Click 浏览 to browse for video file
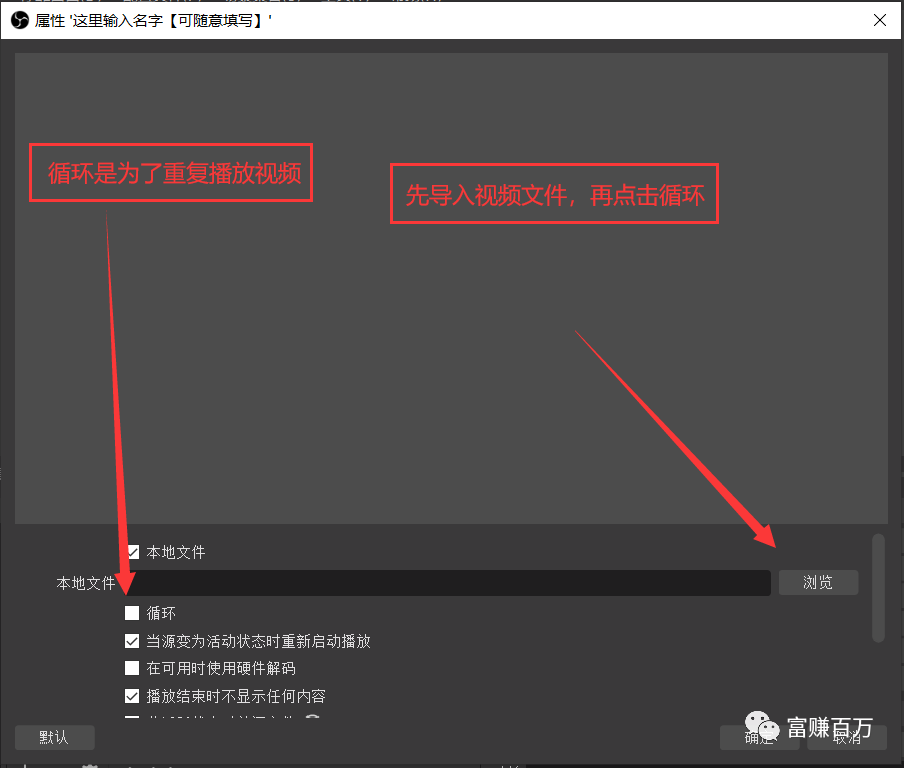The height and width of the screenshot is (768, 904). pos(818,583)
